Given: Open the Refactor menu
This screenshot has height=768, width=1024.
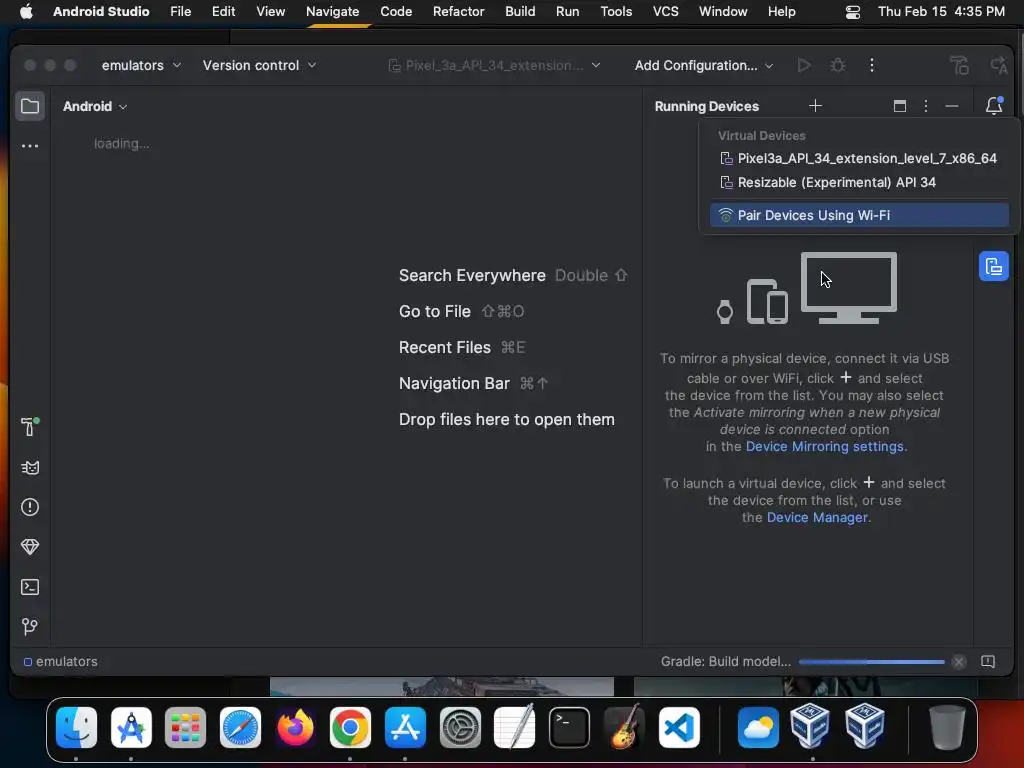Looking at the screenshot, I should [x=458, y=12].
